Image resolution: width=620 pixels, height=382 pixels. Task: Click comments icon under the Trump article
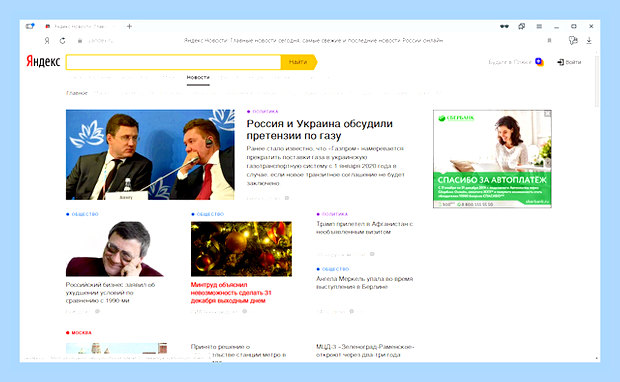click(x=372, y=254)
